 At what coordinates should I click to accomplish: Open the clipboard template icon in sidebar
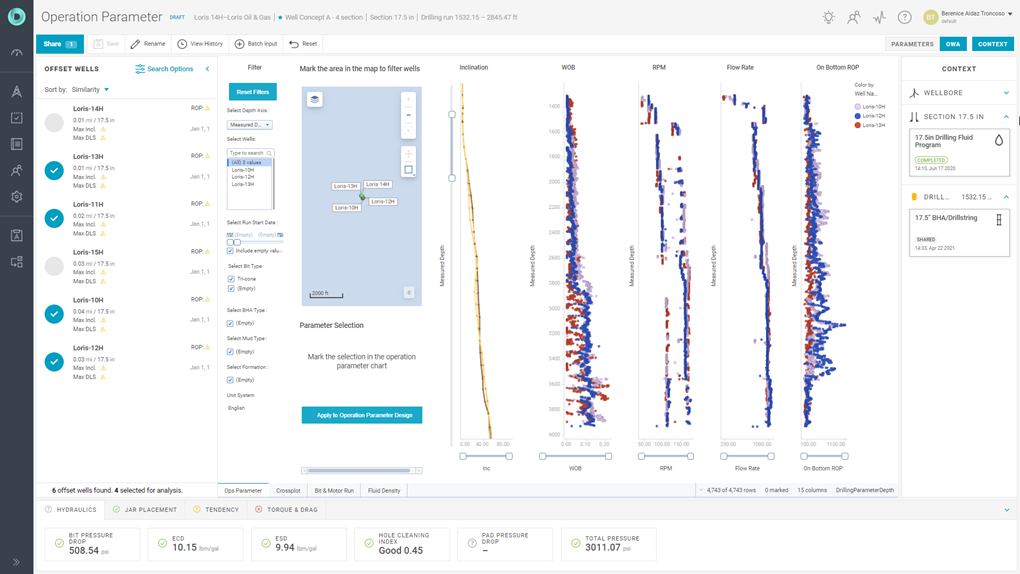click(x=17, y=236)
